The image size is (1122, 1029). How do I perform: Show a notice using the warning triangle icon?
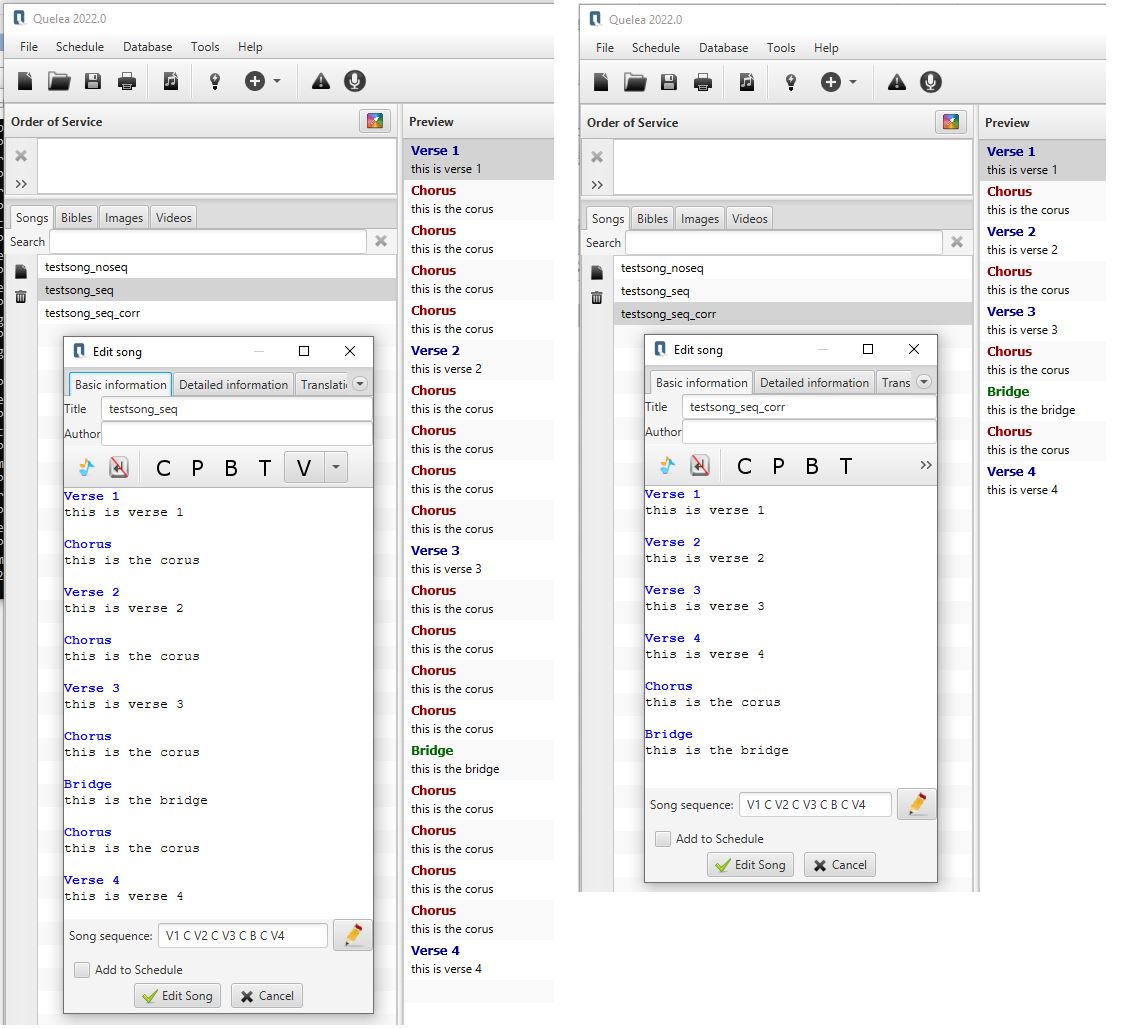(x=318, y=82)
